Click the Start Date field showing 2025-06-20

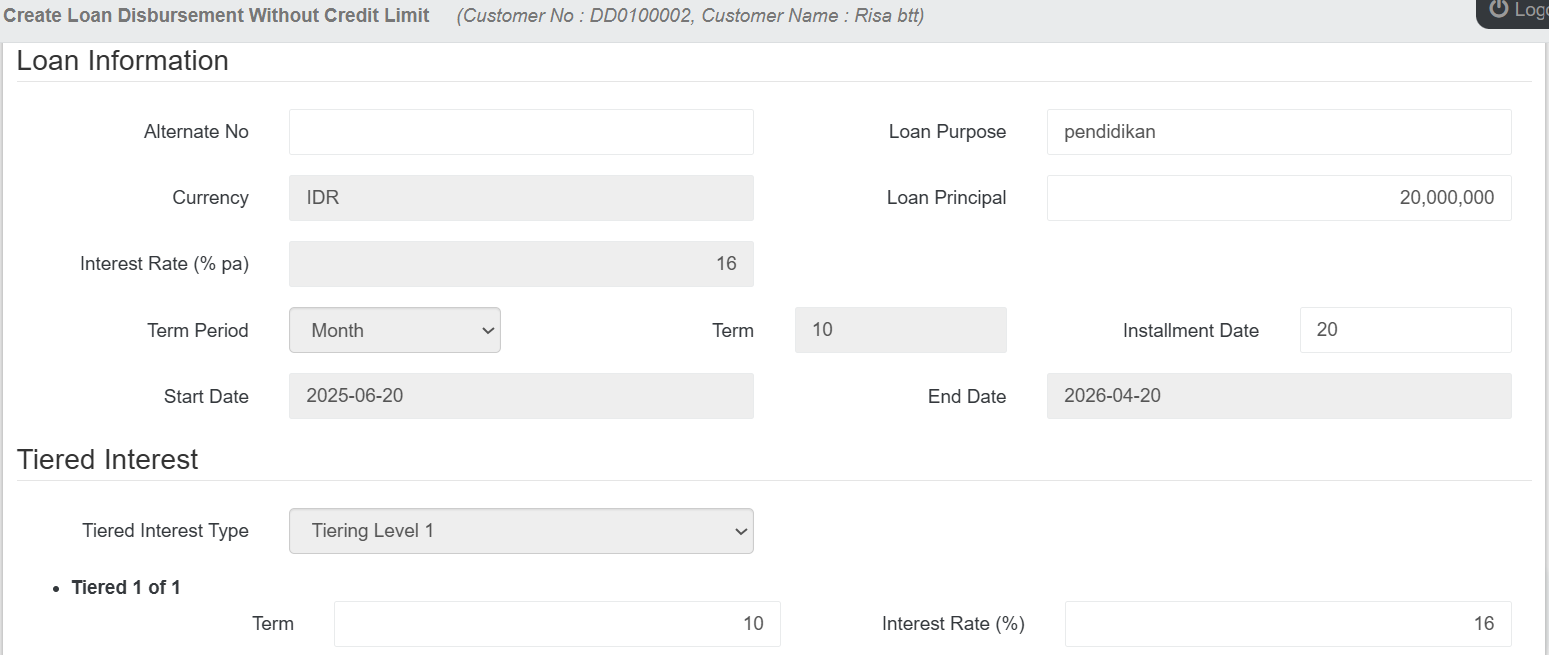pos(520,396)
